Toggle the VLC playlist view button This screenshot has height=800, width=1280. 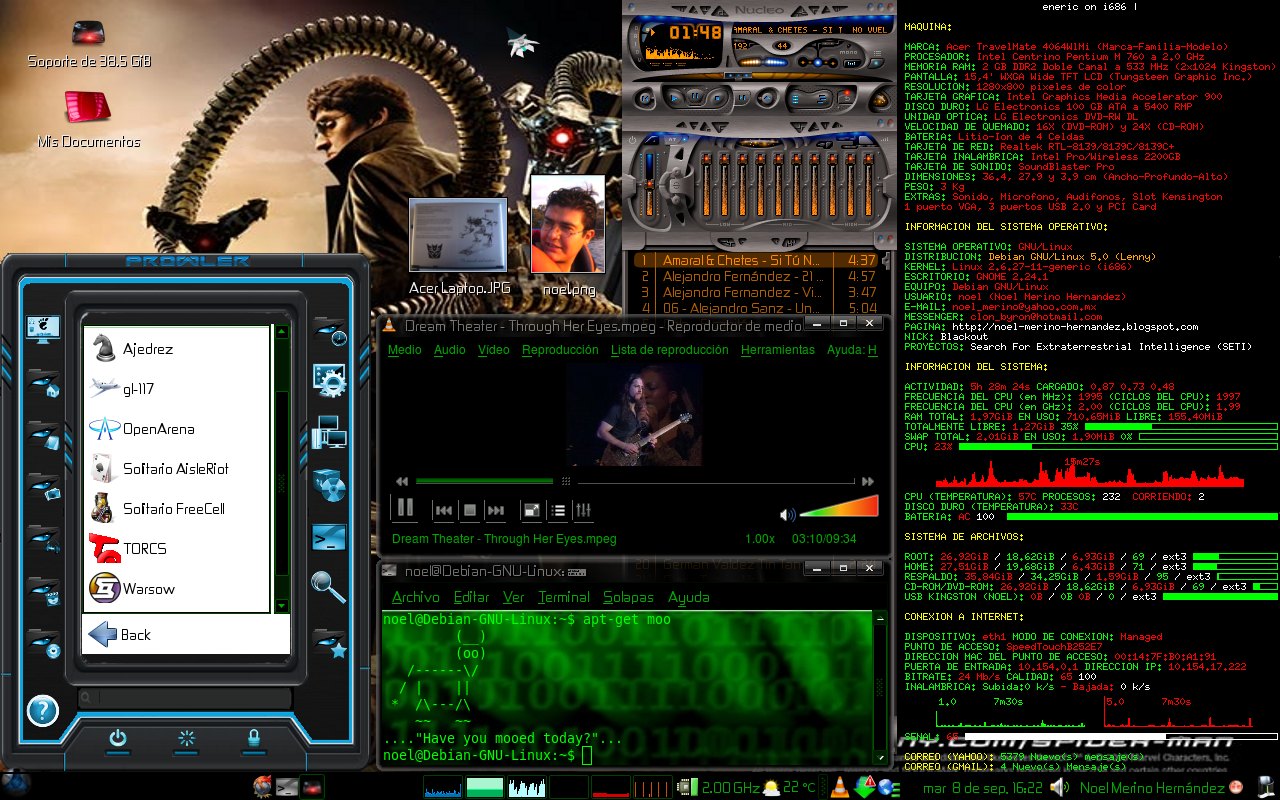tap(558, 510)
